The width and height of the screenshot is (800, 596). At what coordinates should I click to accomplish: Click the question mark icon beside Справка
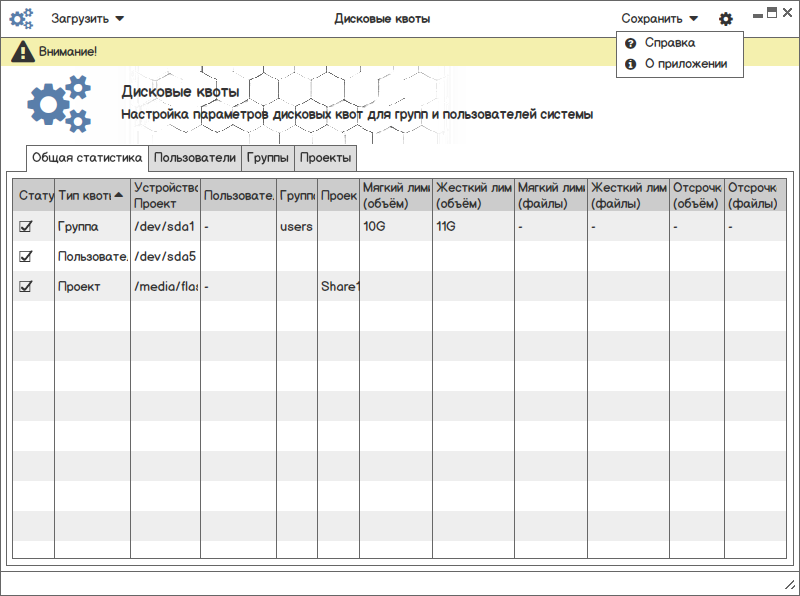(x=631, y=44)
